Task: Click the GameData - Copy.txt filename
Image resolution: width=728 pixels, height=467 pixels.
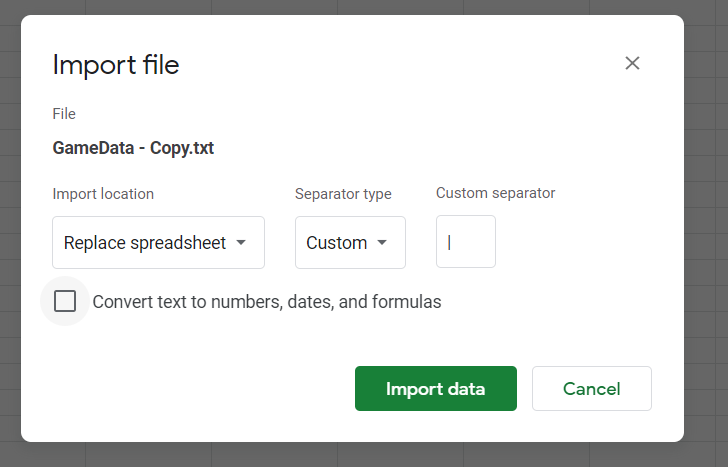Action: 133,148
